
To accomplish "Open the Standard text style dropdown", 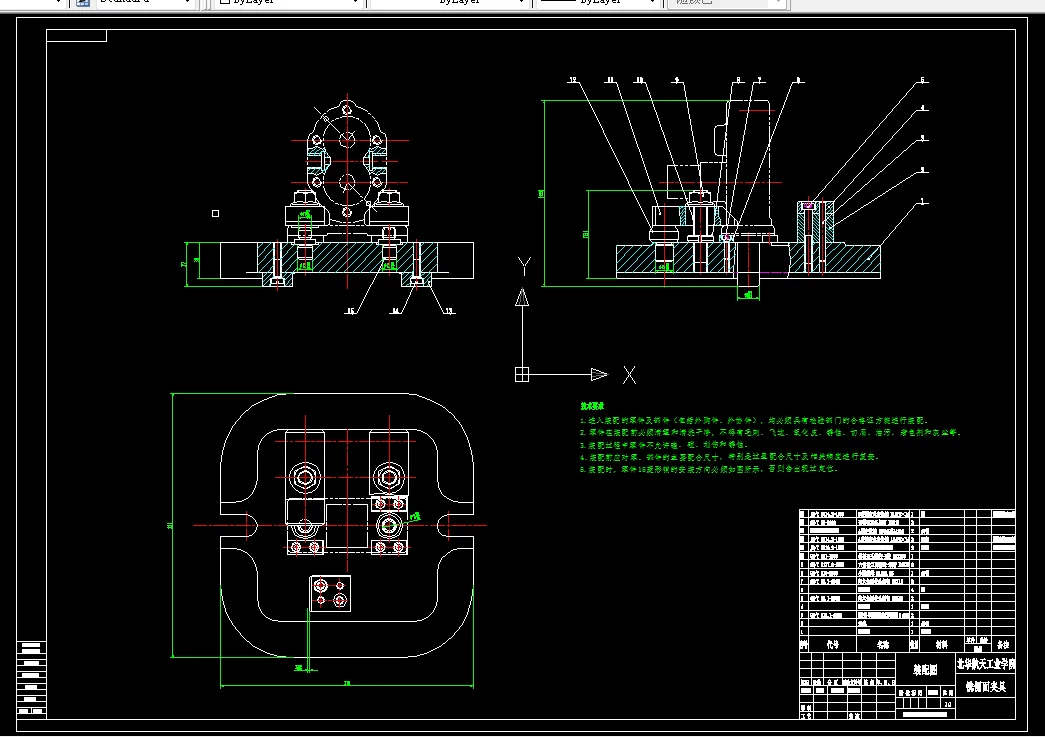I will point(145,3).
